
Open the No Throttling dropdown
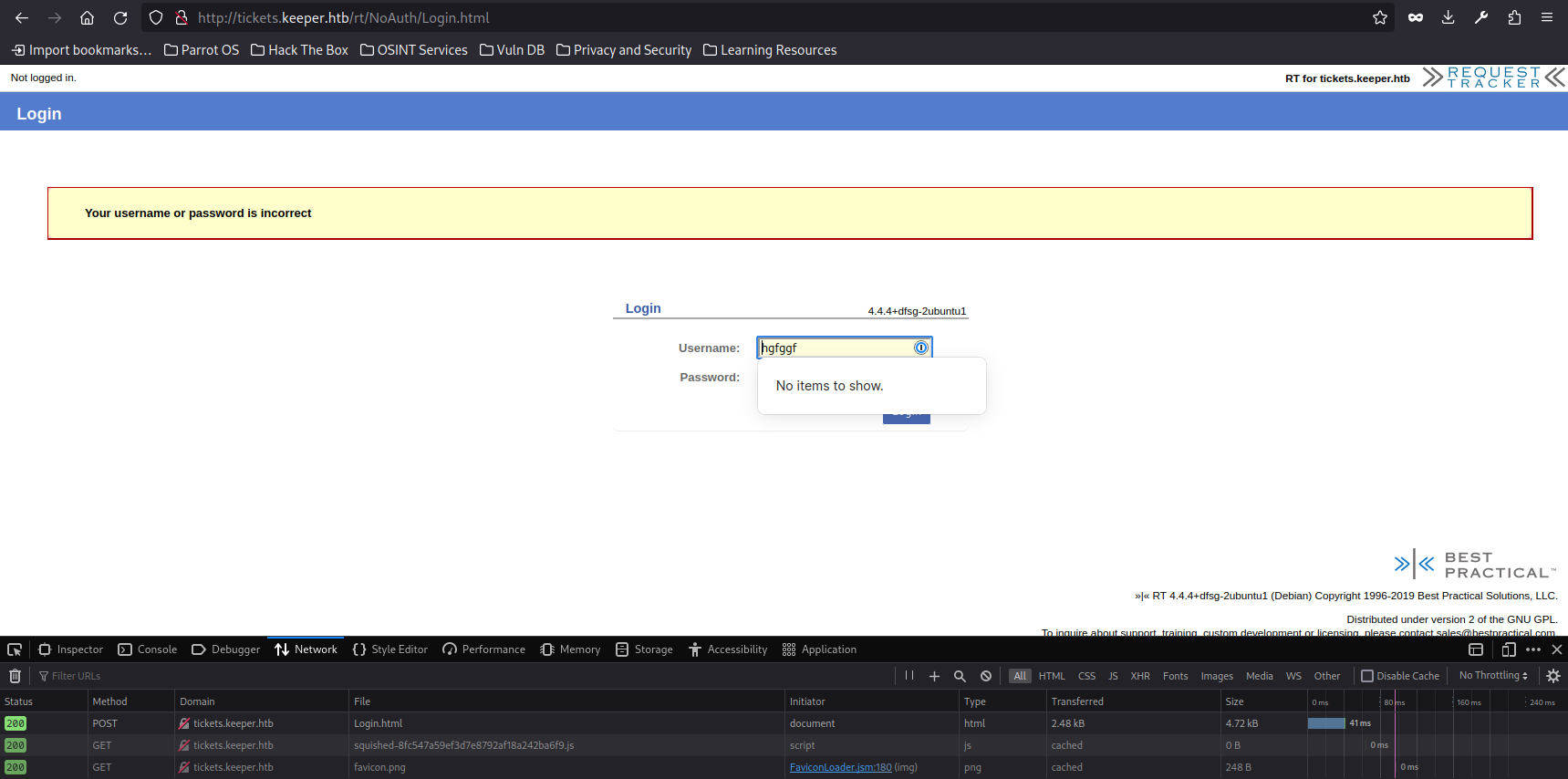1493,676
